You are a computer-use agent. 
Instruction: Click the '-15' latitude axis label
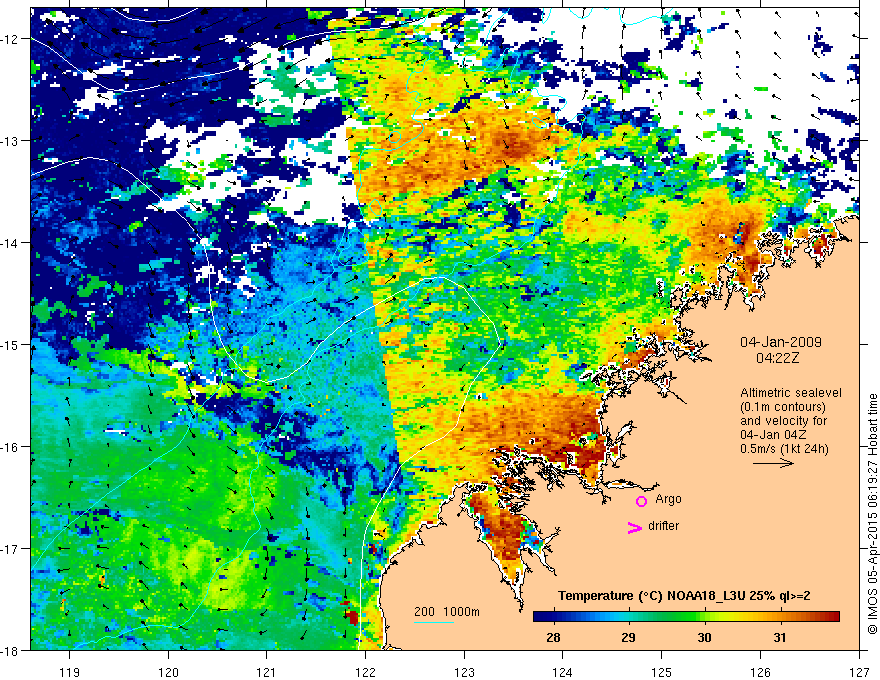pyautogui.click(x=10, y=344)
